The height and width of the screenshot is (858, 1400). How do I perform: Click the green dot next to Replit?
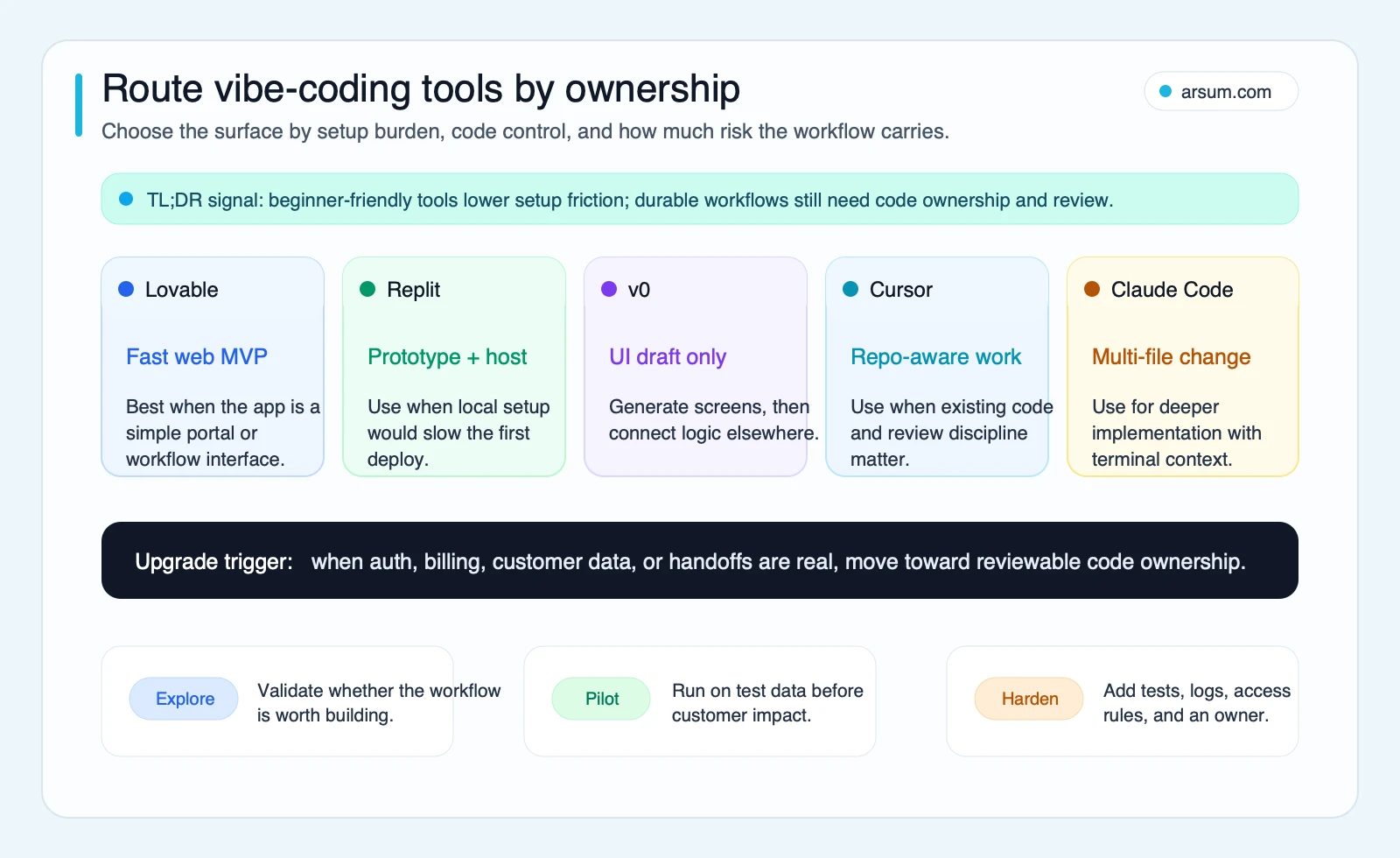pos(367,289)
